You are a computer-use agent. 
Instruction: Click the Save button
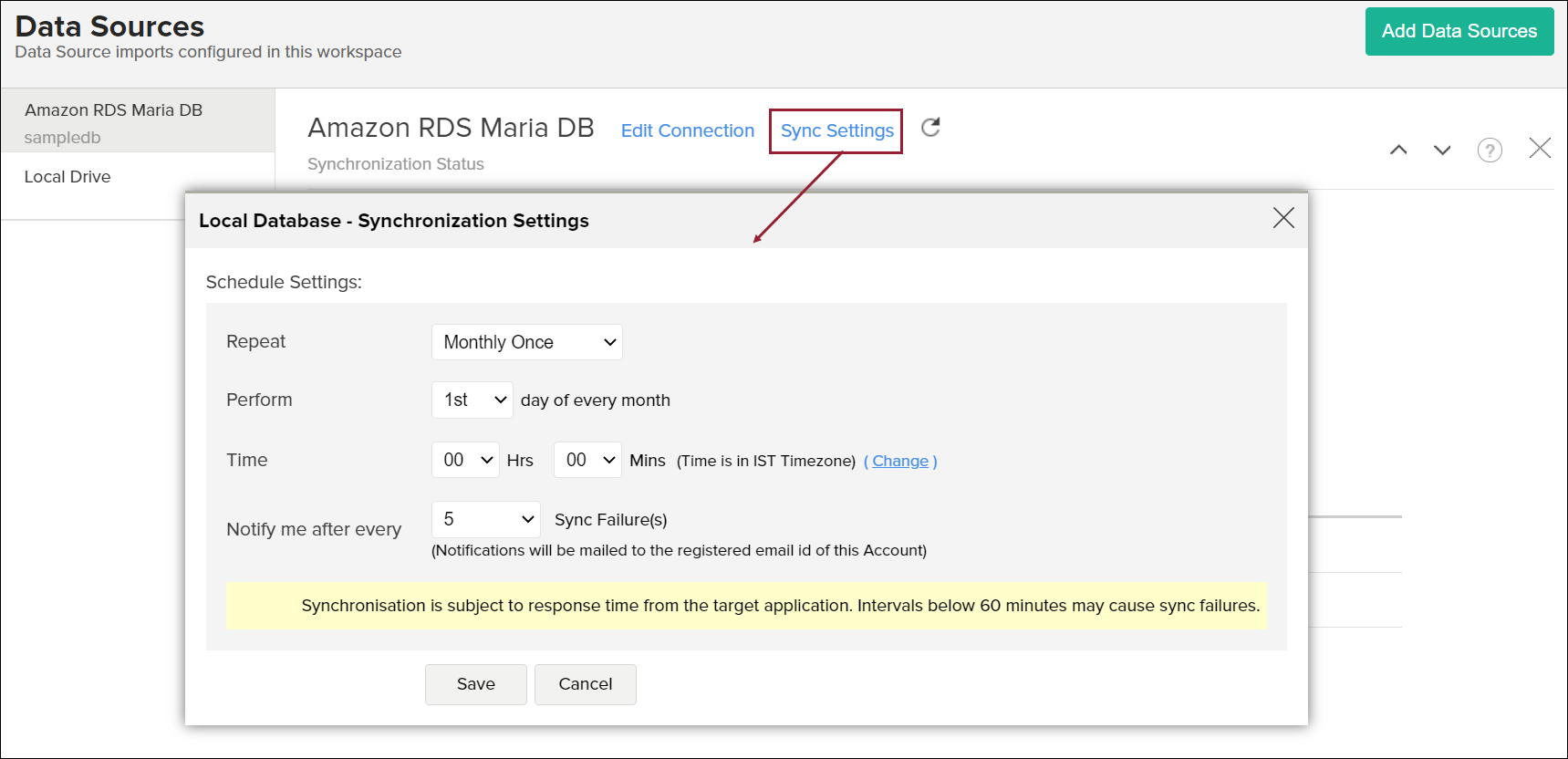tap(475, 684)
